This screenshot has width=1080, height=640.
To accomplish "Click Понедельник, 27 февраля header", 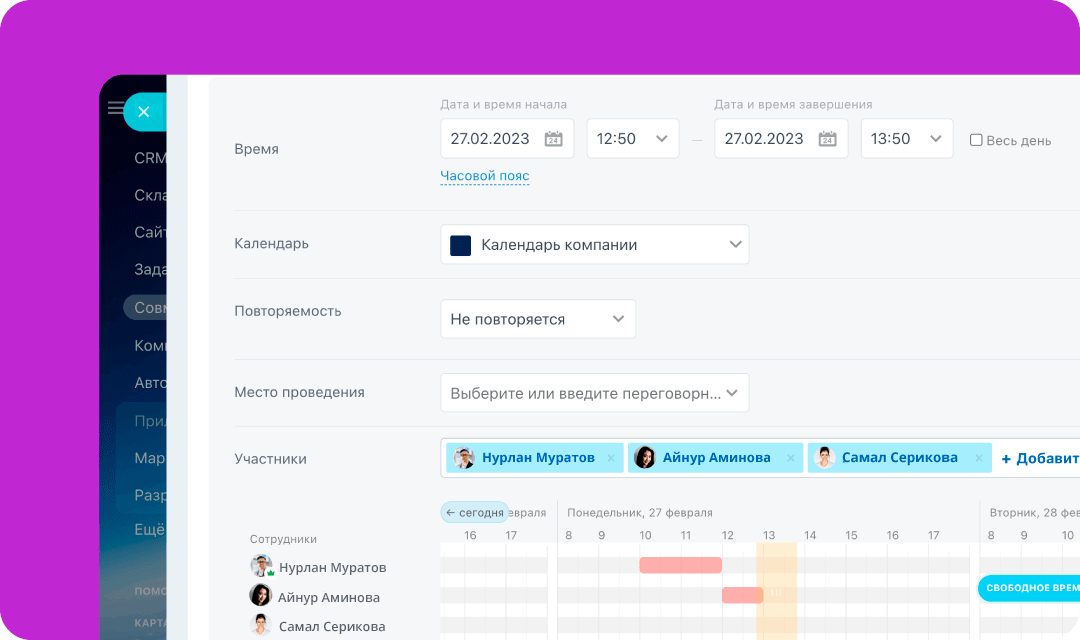I will click(640, 513).
